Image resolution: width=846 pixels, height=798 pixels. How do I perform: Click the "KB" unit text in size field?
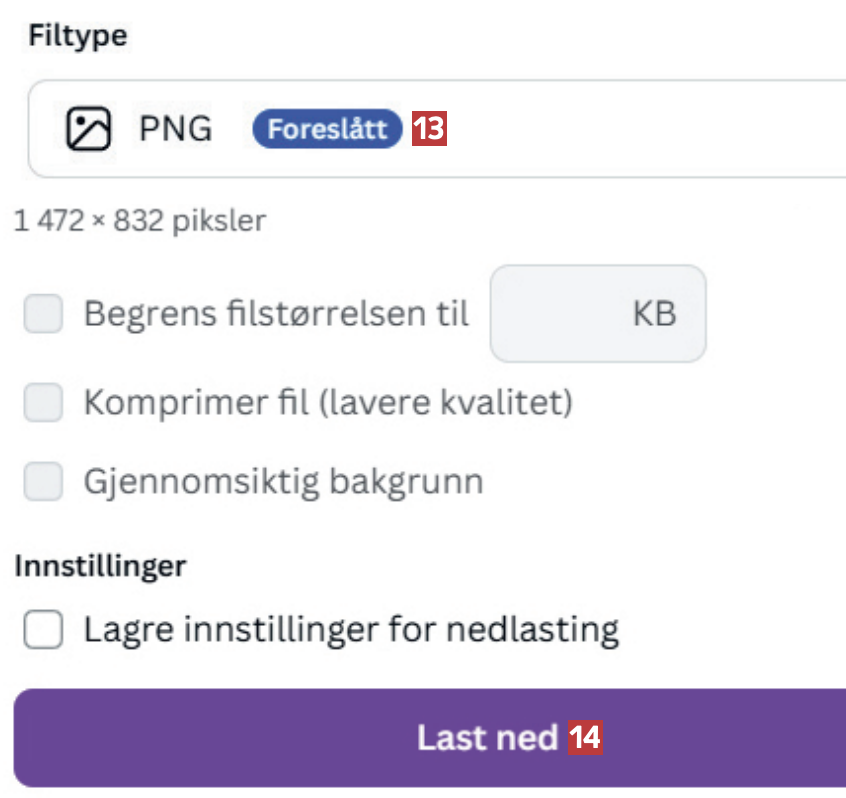point(654,314)
